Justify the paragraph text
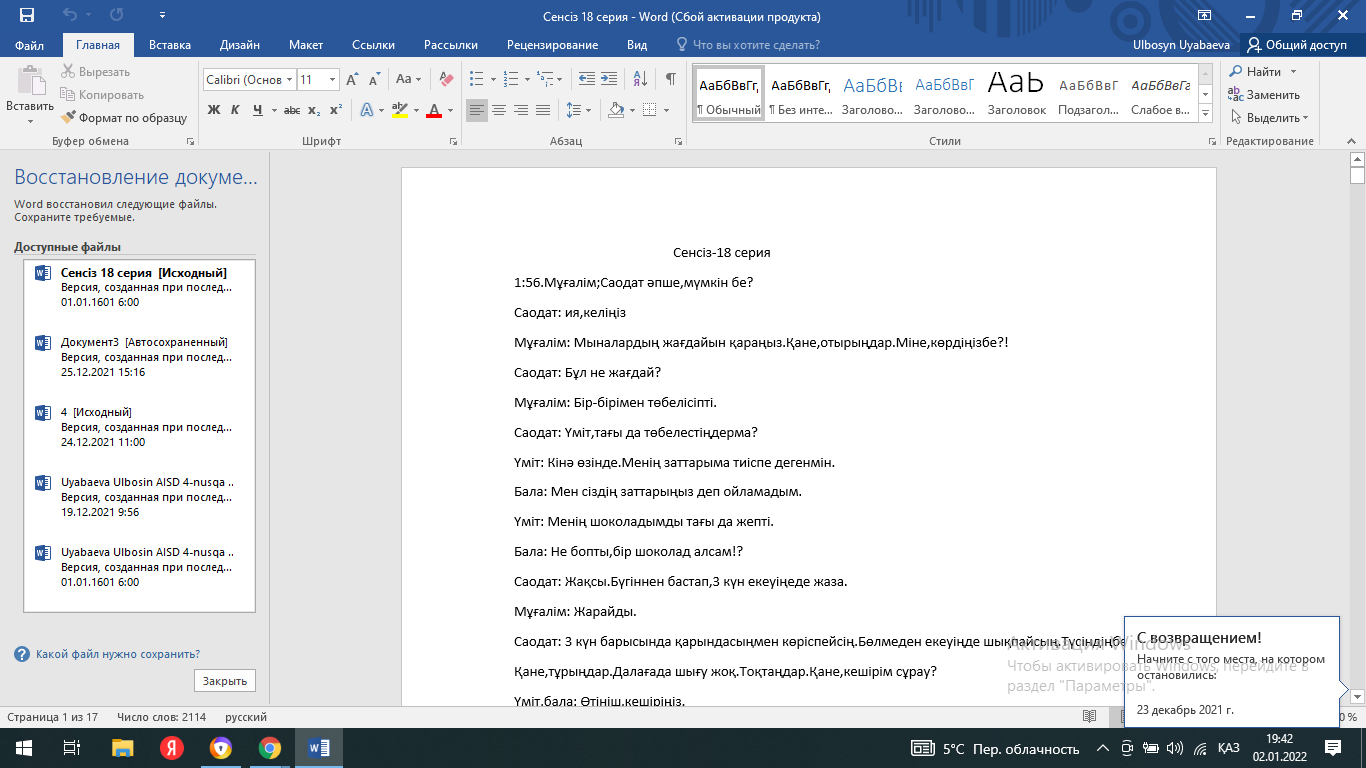The image size is (1366, 768). [x=543, y=110]
